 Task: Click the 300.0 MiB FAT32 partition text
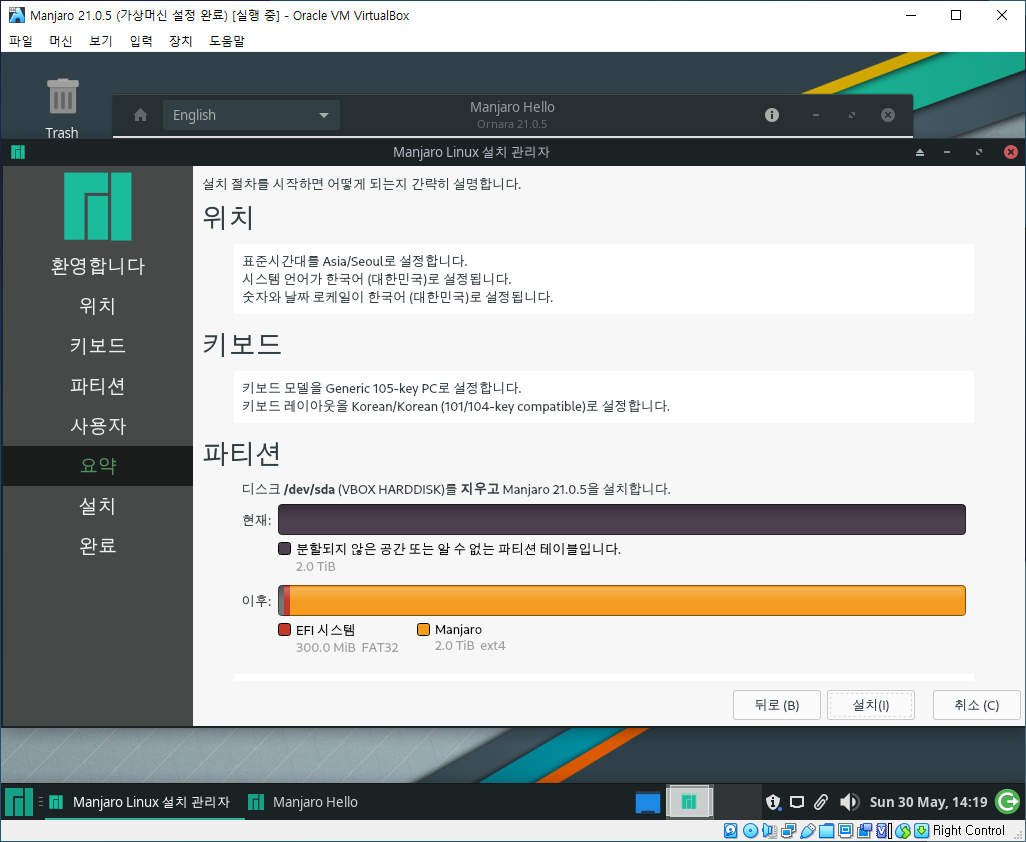point(347,648)
